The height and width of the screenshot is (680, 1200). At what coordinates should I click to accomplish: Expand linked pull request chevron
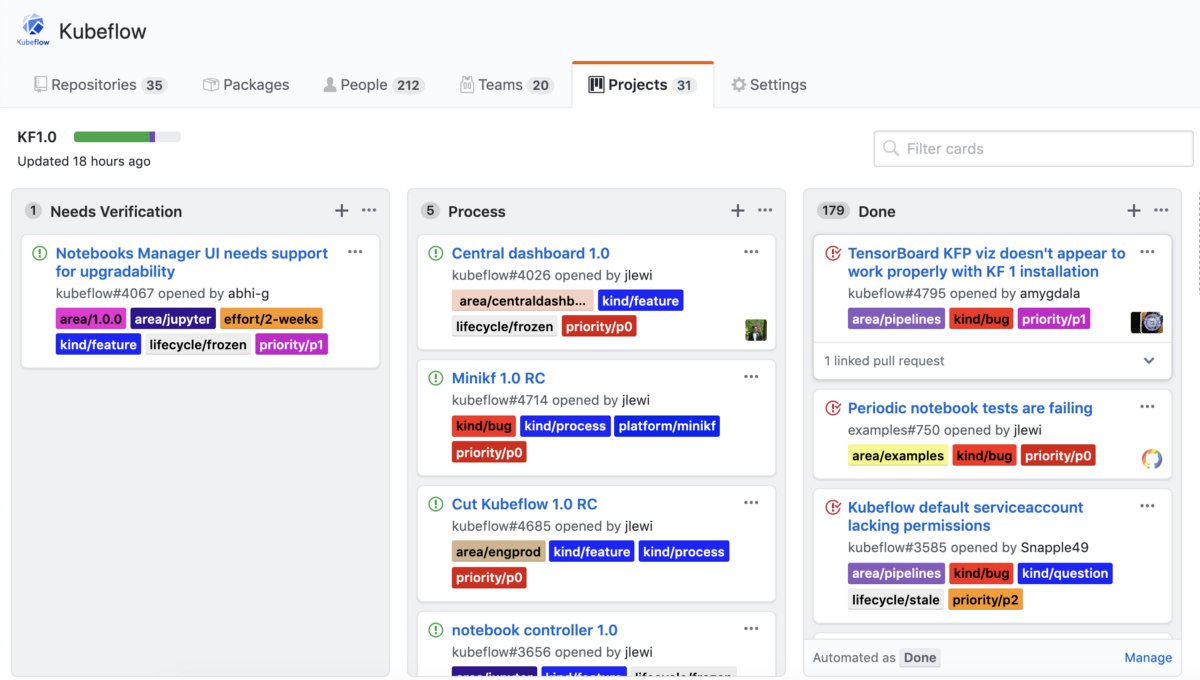[x=1149, y=361]
